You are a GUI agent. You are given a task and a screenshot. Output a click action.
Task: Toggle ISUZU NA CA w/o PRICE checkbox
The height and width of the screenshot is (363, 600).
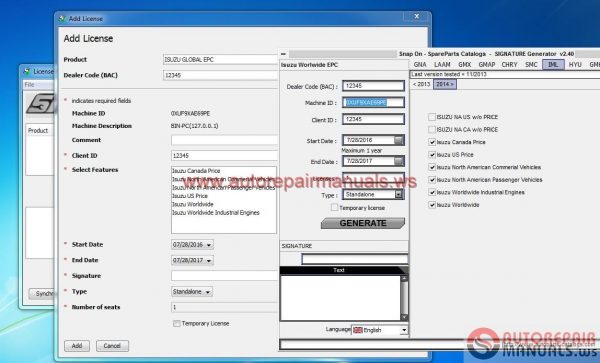432,130
